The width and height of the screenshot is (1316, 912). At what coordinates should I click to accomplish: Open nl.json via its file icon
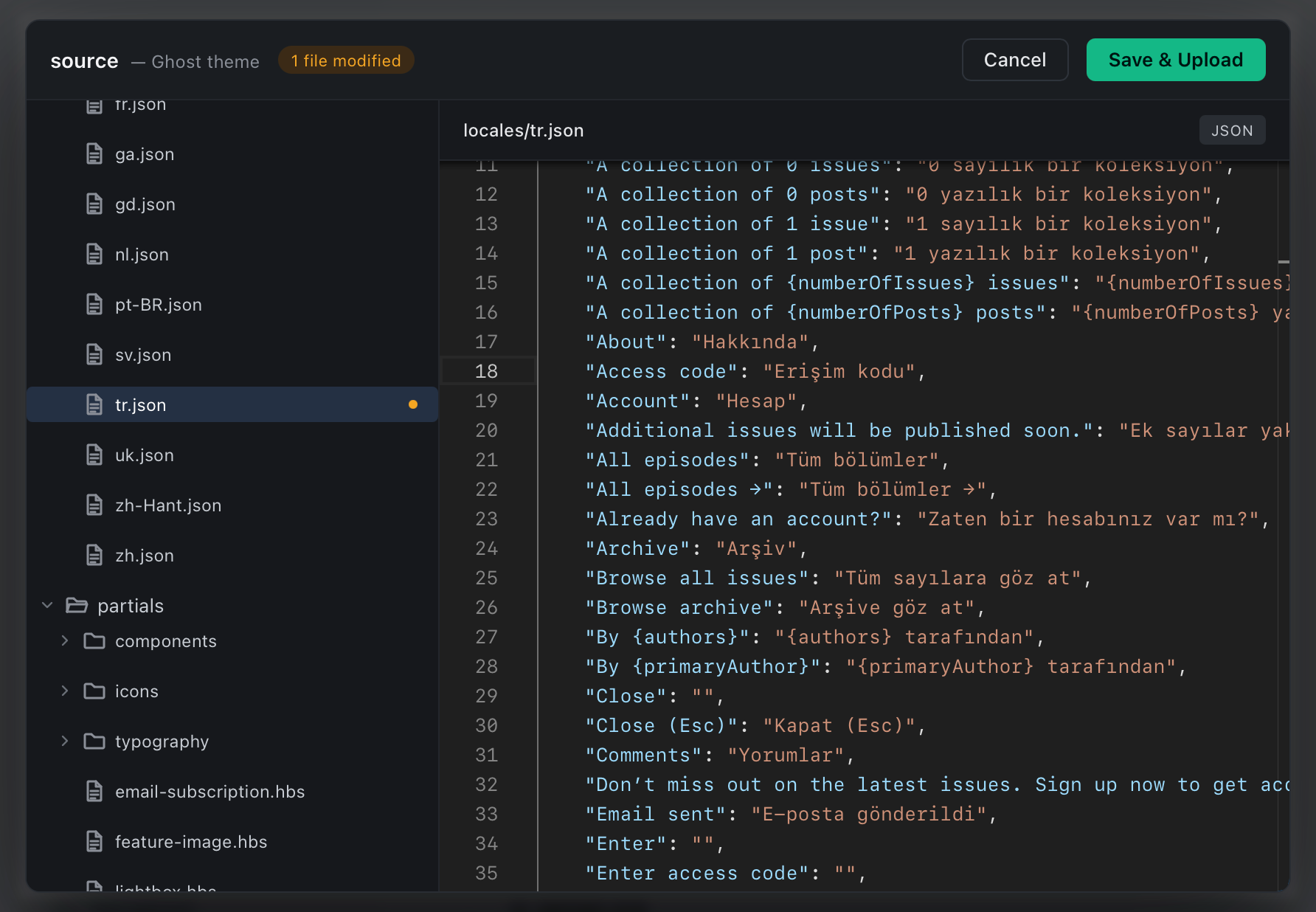coord(94,254)
